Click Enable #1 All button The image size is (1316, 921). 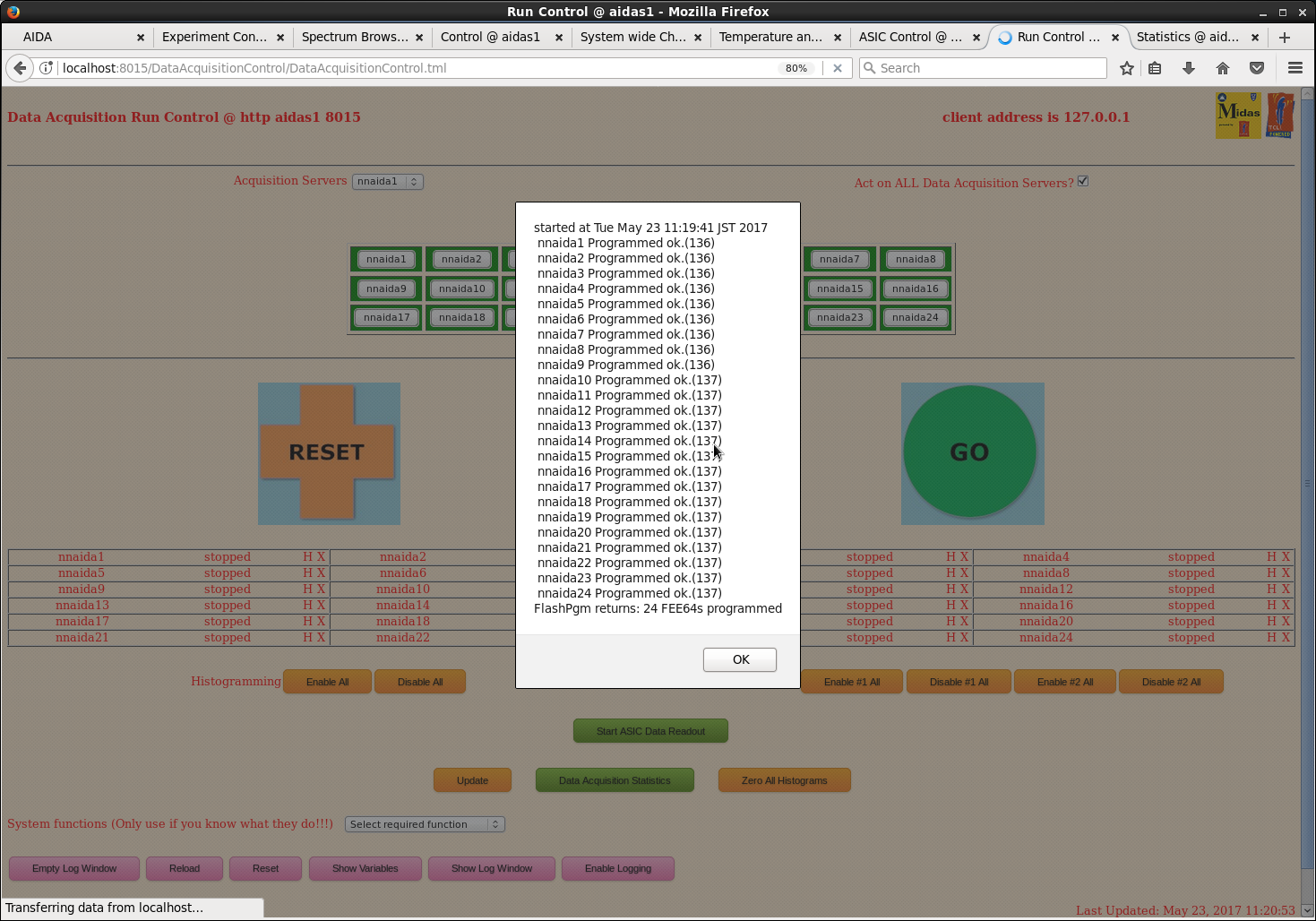point(852,682)
